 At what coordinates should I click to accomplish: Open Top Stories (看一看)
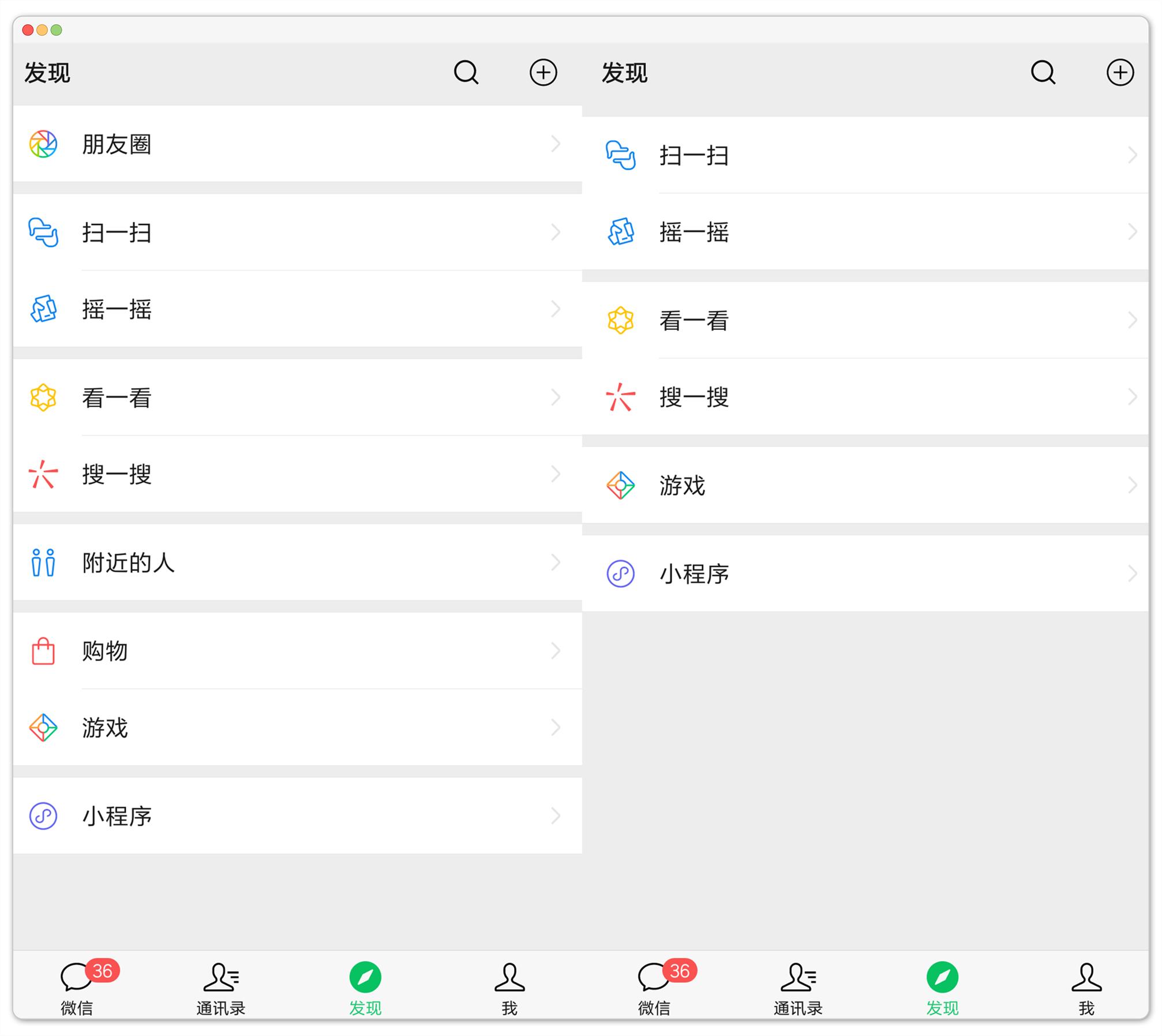[115, 397]
